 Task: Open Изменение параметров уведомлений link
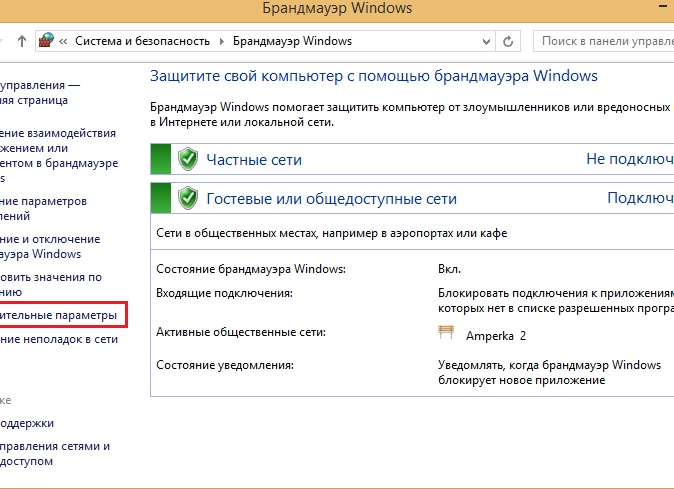[43, 208]
